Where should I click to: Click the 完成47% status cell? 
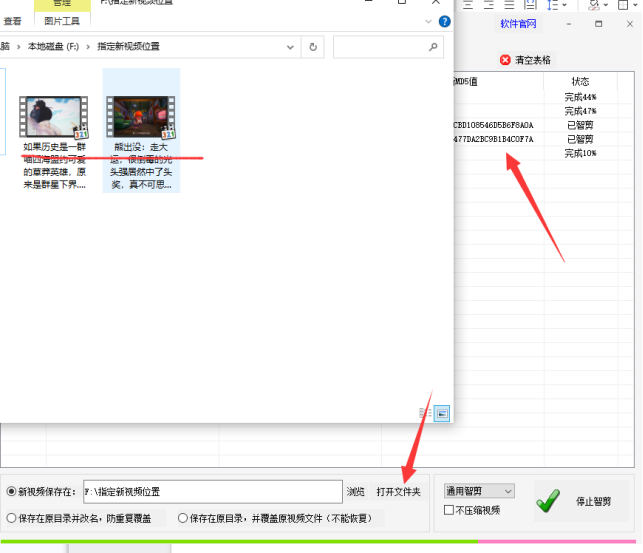tap(580, 111)
